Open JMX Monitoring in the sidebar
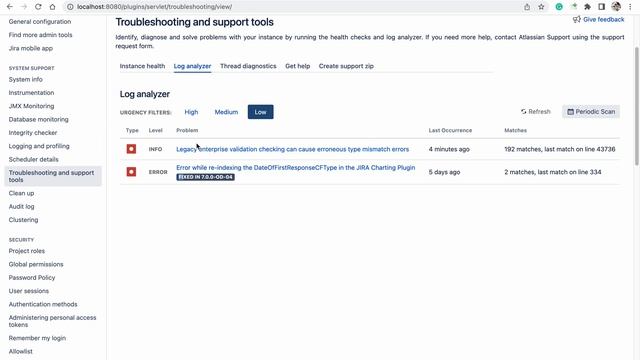Image resolution: width=640 pixels, height=360 pixels. (x=31, y=106)
